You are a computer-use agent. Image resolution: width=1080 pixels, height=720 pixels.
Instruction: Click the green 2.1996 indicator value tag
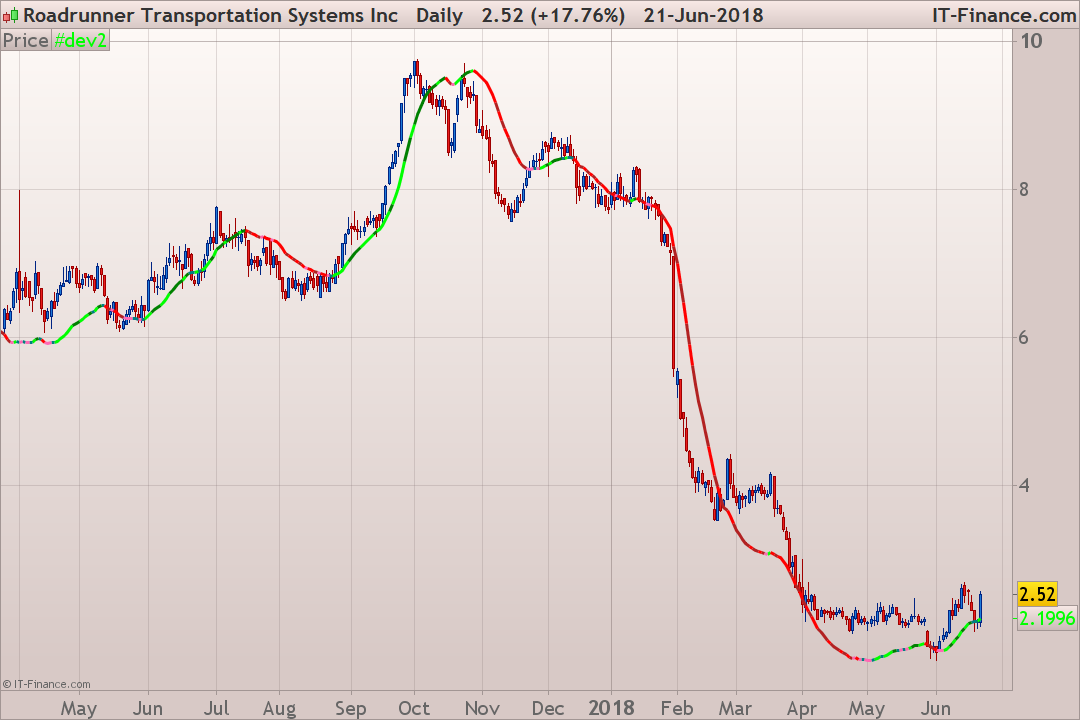[1046, 618]
